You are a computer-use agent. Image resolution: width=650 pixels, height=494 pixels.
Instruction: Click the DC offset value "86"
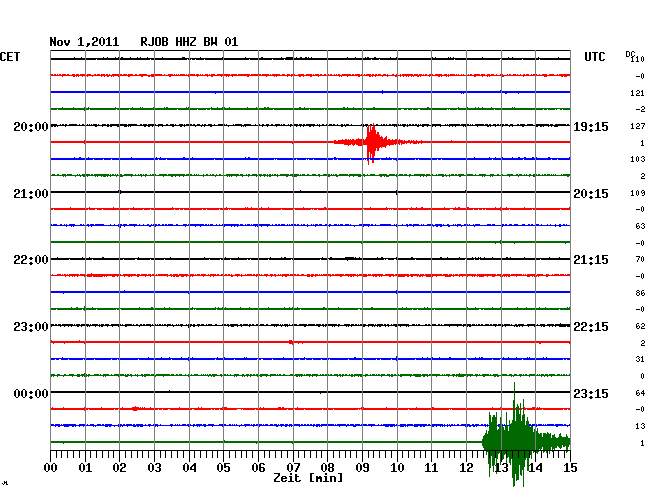(x=640, y=293)
